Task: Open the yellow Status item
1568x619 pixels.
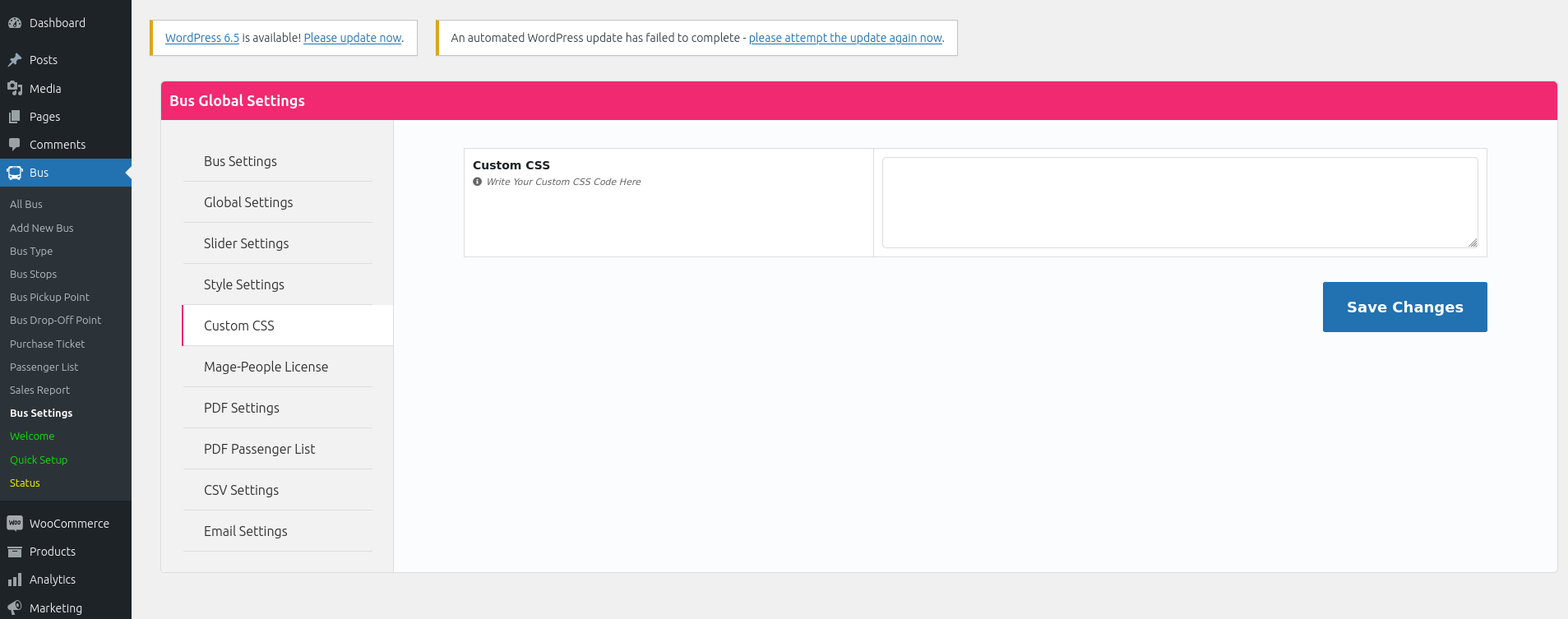Action: click(x=25, y=483)
